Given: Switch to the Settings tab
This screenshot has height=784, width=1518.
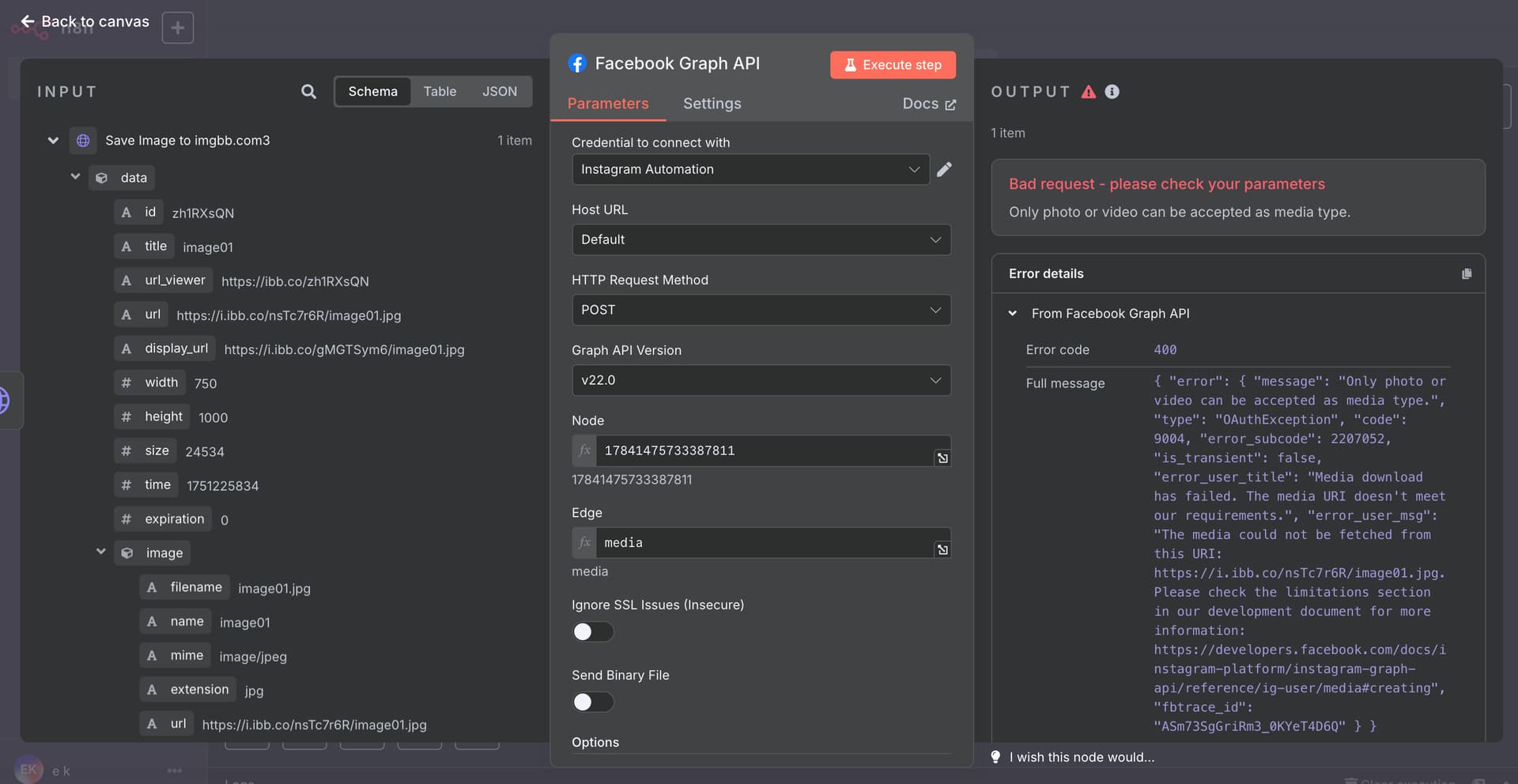Looking at the screenshot, I should coord(712,104).
